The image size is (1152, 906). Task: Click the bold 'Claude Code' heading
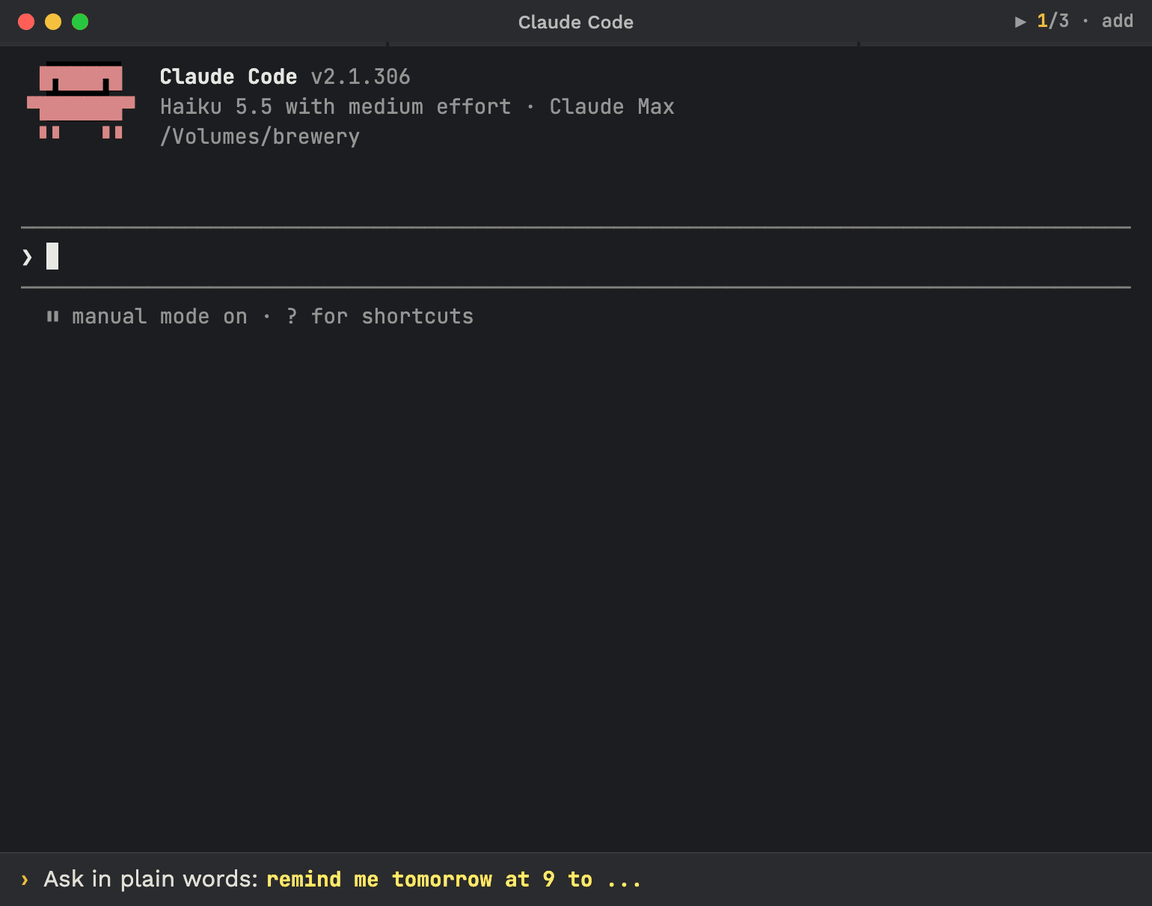[228, 76]
